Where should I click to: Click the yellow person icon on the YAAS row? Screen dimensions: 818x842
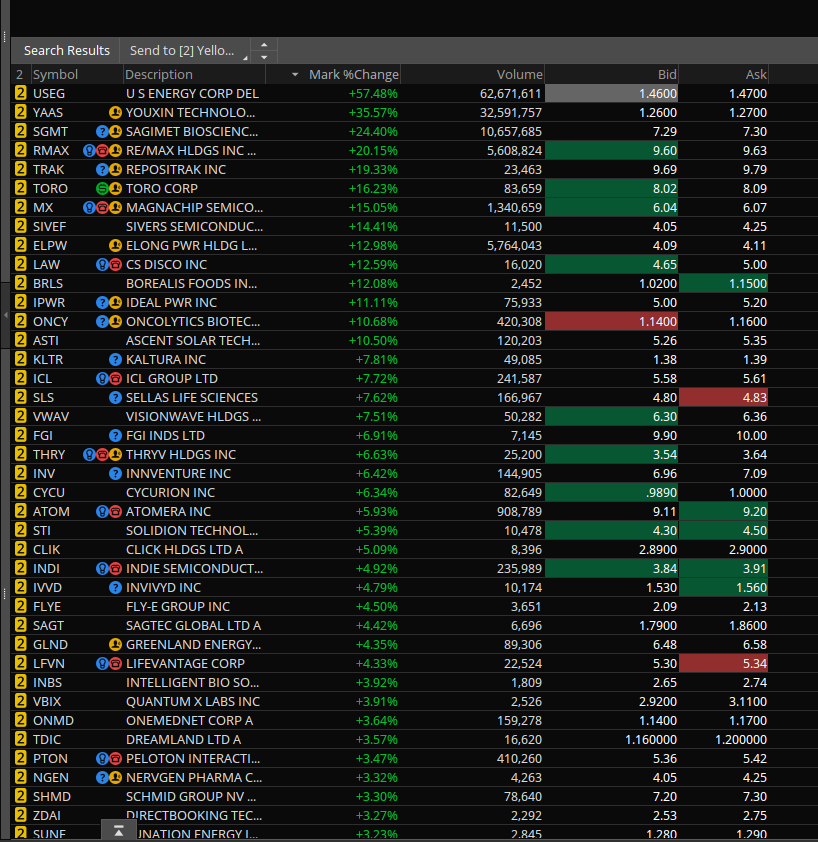[x=115, y=113]
